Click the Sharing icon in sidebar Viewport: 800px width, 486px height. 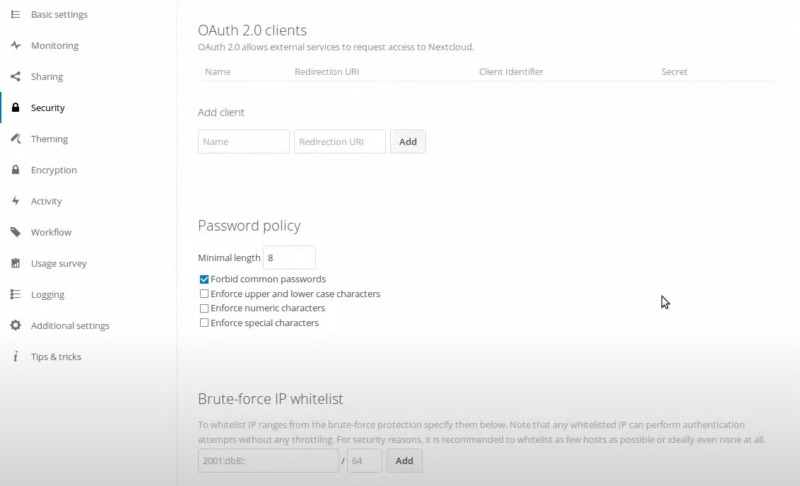click(x=15, y=77)
